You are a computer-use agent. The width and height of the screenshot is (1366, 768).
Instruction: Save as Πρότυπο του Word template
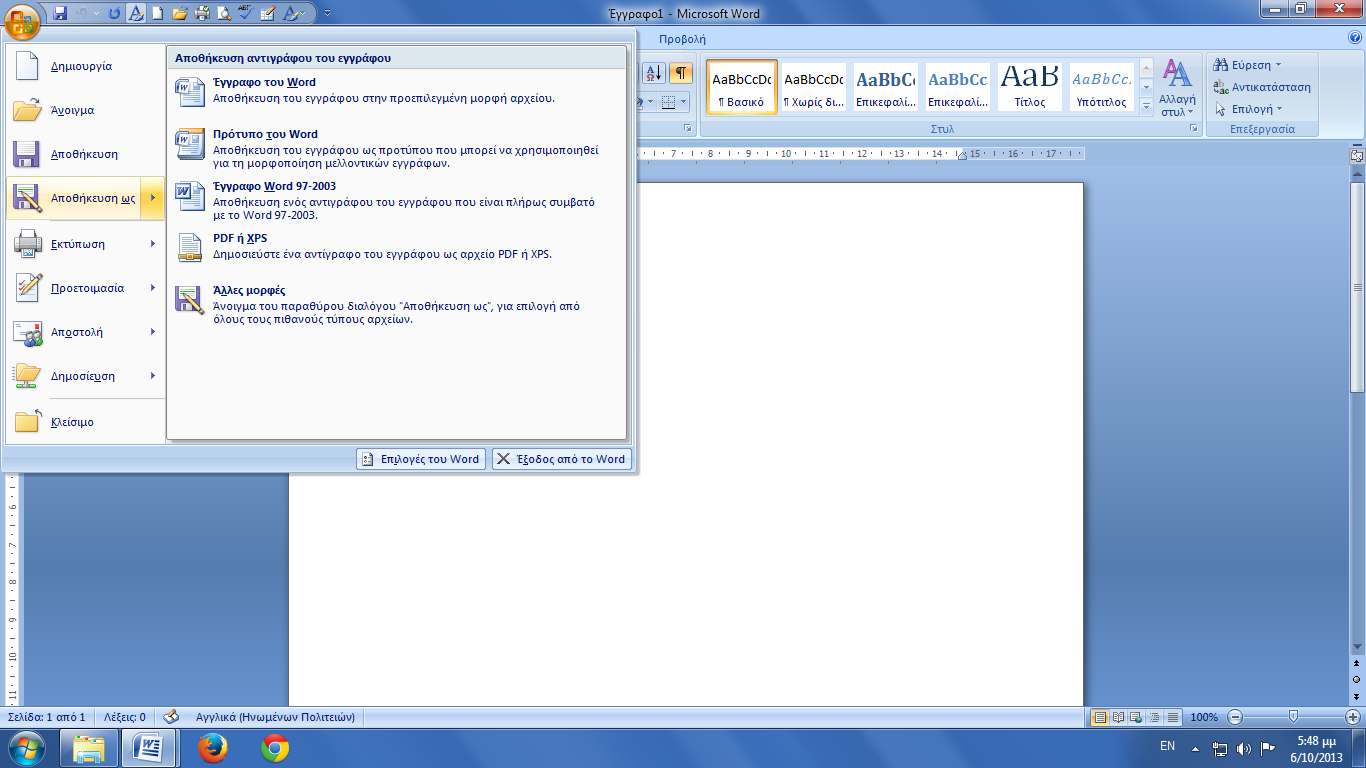(397, 149)
